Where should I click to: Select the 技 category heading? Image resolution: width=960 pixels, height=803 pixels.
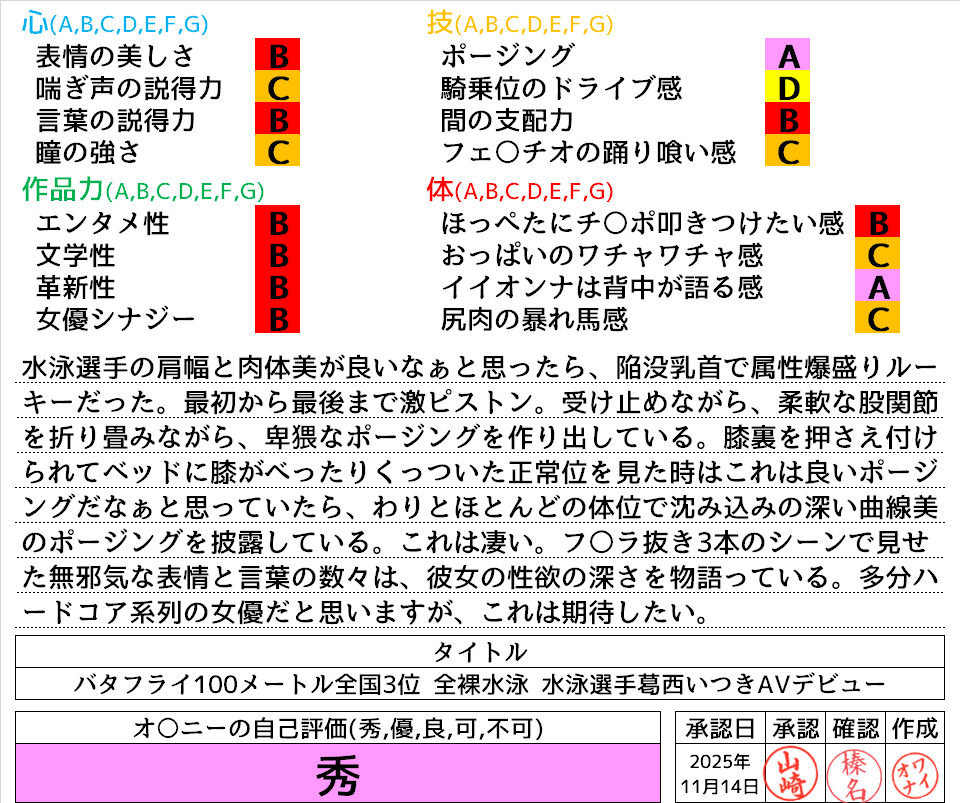click(440, 23)
